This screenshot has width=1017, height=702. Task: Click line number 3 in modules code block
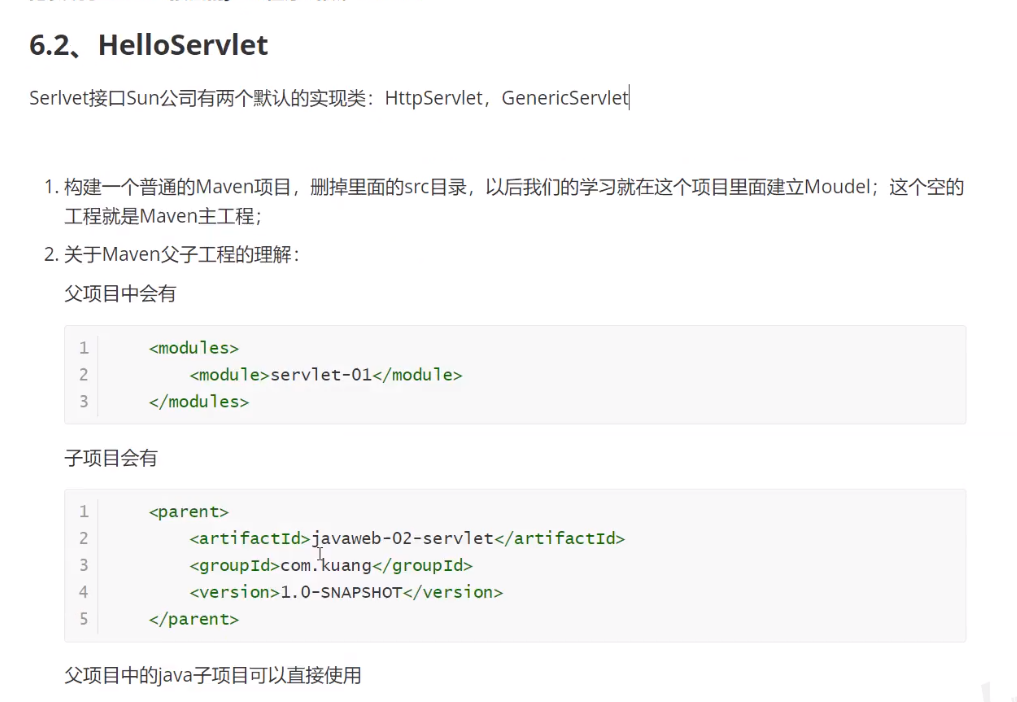(x=84, y=402)
